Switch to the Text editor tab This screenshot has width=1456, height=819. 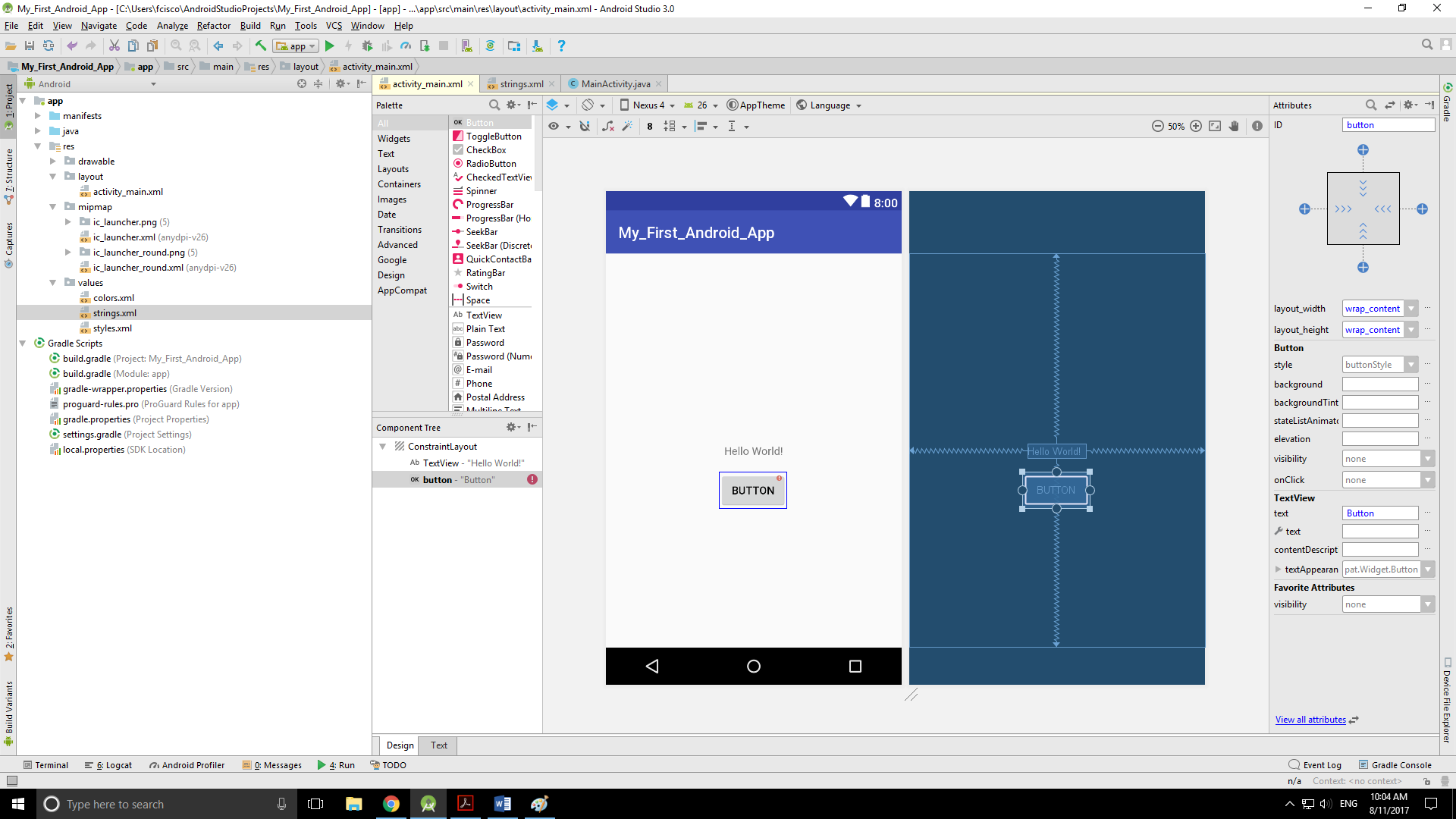click(x=438, y=745)
